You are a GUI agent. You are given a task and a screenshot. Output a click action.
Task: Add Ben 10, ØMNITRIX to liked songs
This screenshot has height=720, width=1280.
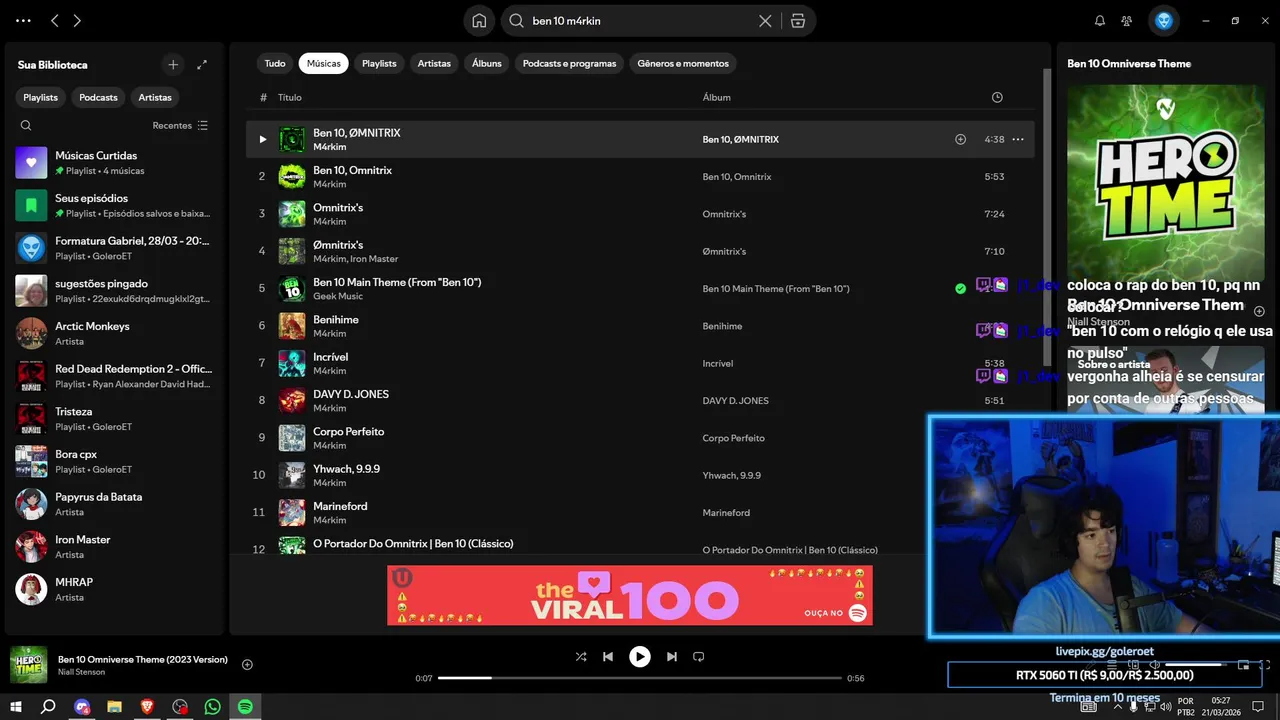(x=960, y=139)
